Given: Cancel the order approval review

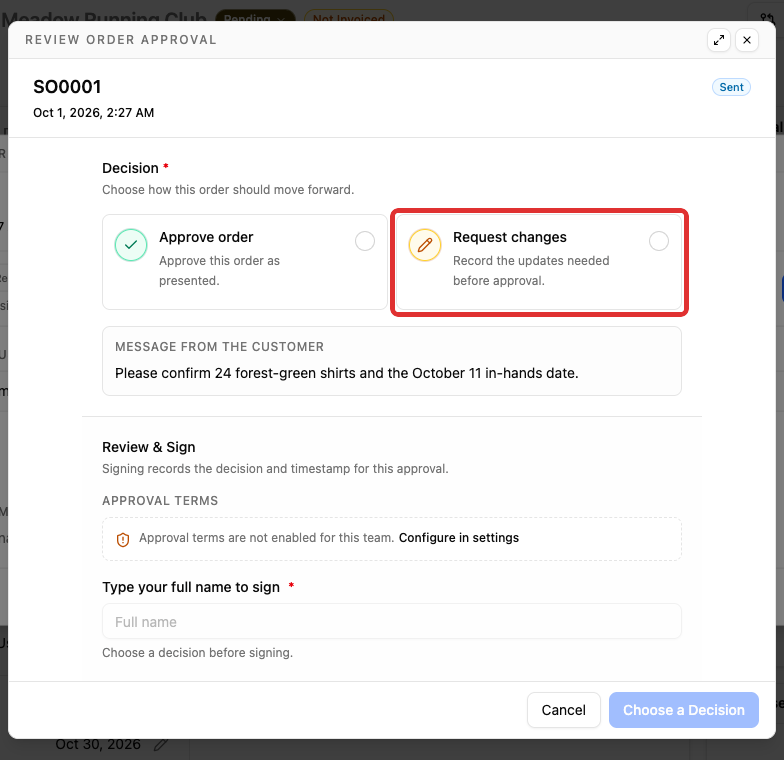Looking at the screenshot, I should click(564, 710).
